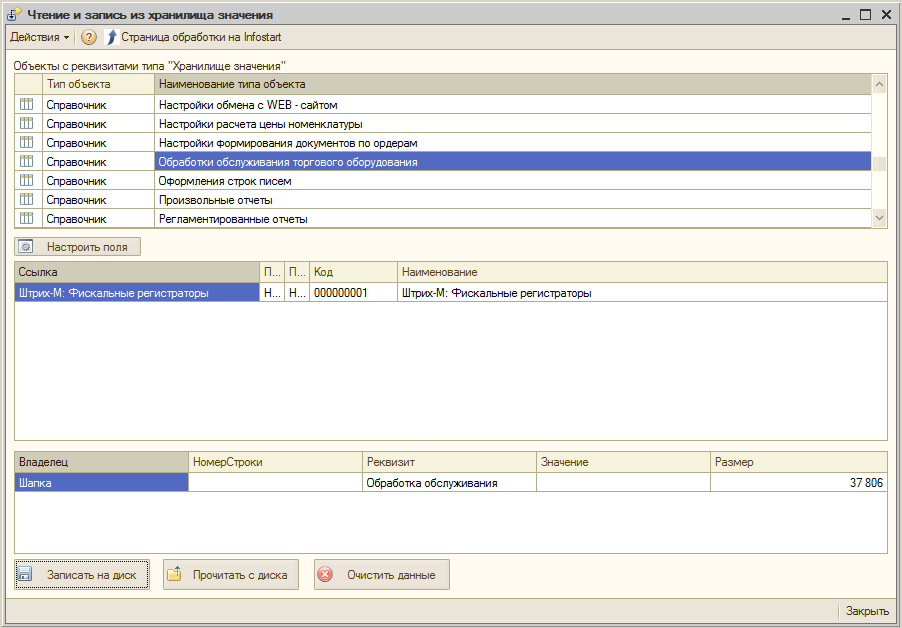
Task: Open the Действия menu
Action: tap(39, 37)
